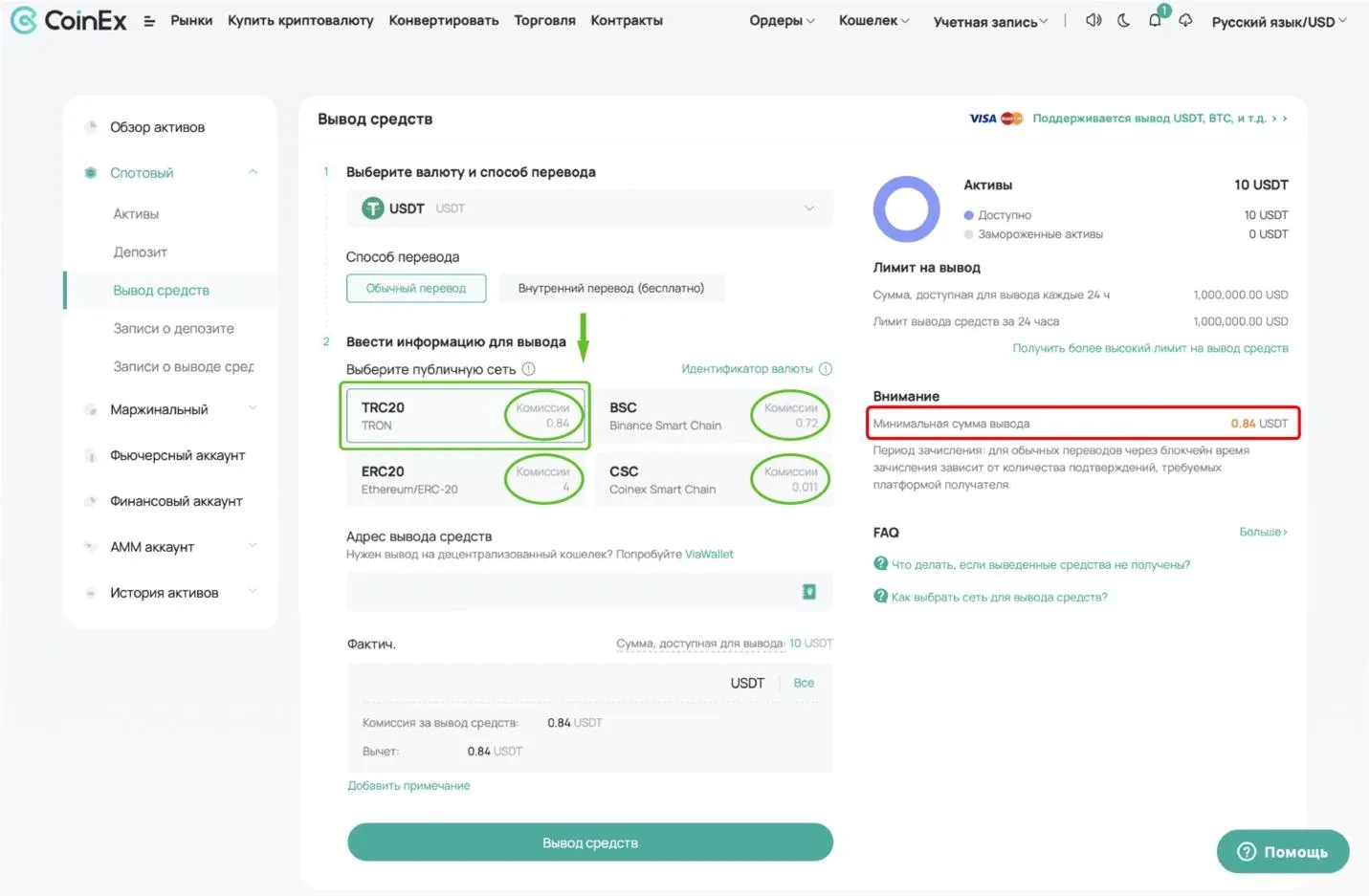Open Контракты menu item

click(627, 20)
